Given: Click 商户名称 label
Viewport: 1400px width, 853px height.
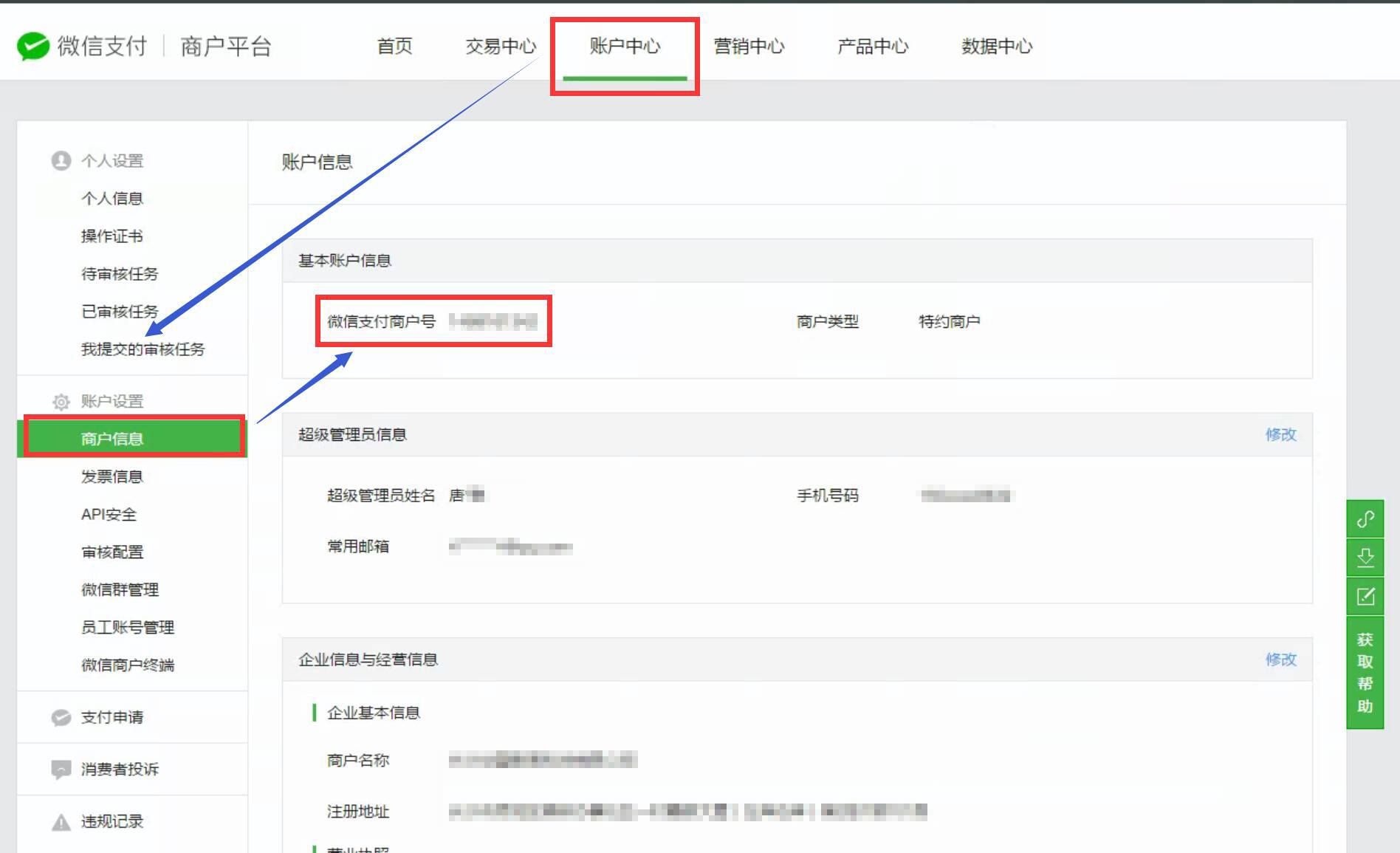Looking at the screenshot, I should [x=358, y=760].
